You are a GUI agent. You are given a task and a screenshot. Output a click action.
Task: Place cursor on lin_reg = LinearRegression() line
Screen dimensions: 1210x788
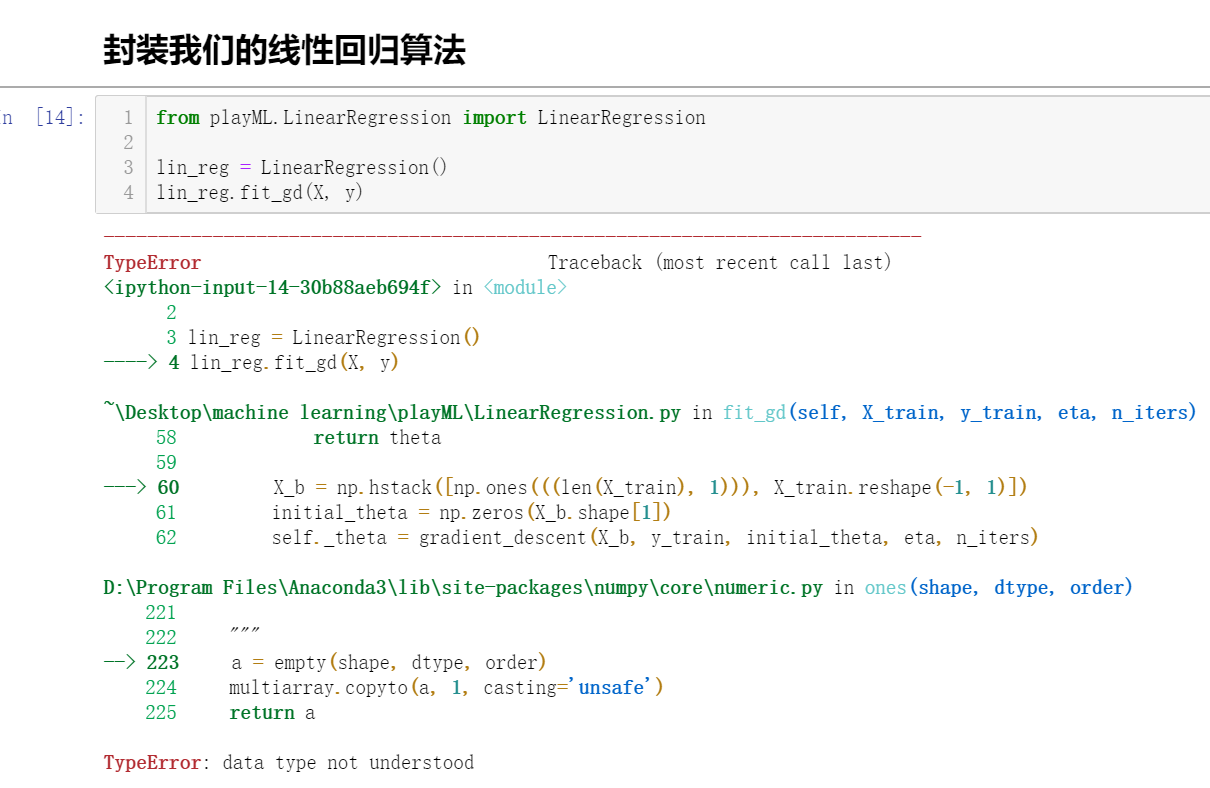pos(300,167)
